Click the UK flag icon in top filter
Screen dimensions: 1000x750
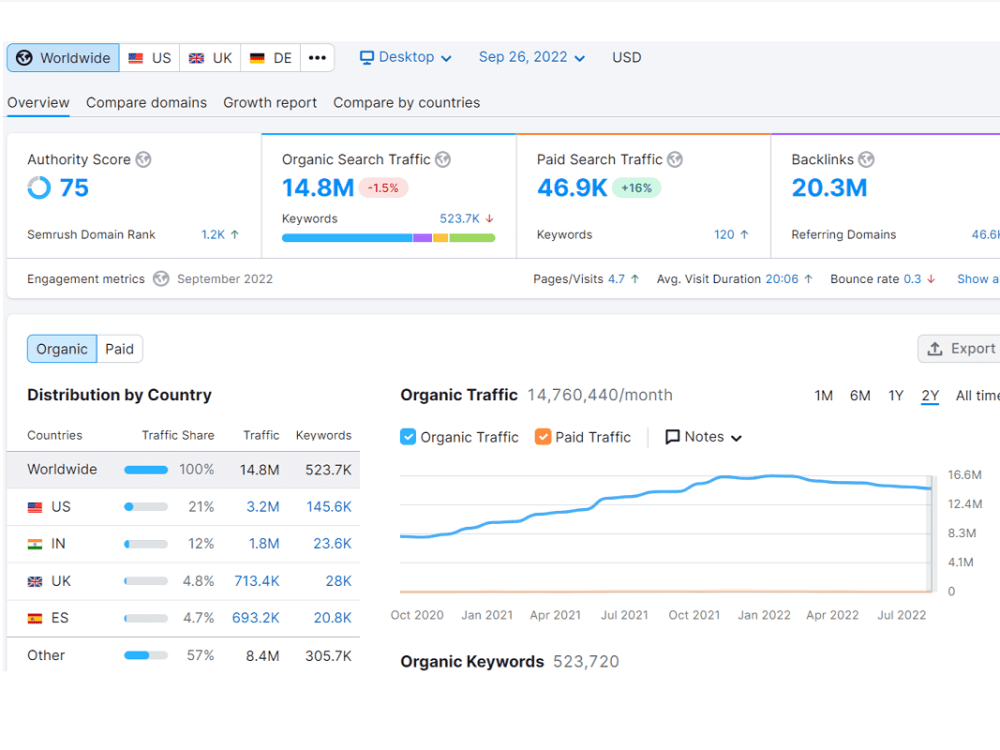coord(196,58)
